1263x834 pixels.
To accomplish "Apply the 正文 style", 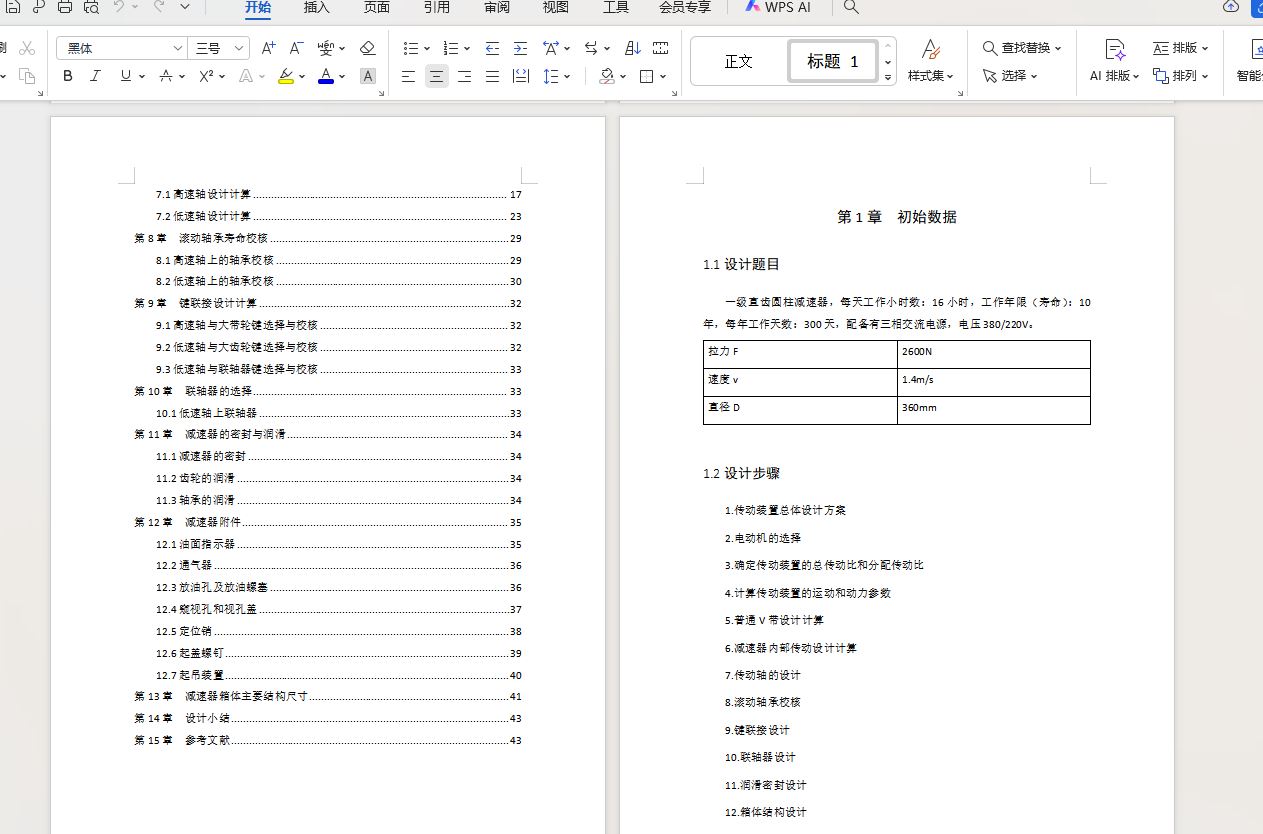I will click(x=739, y=61).
